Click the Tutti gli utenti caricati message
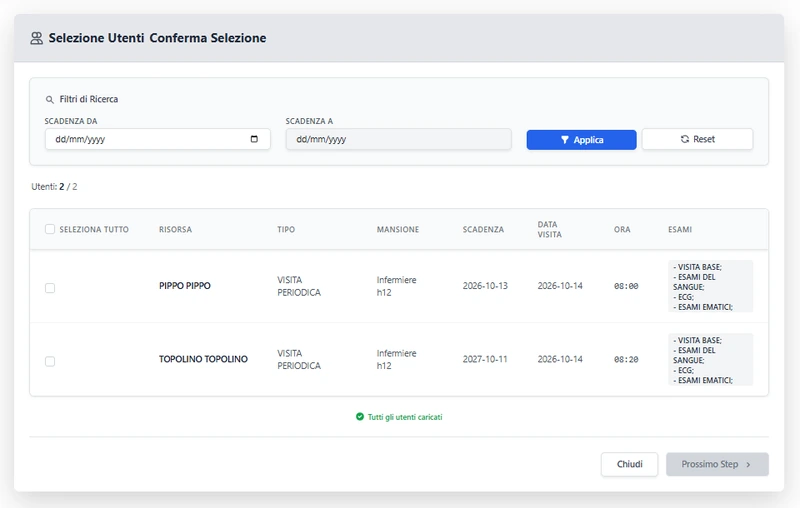This screenshot has width=800, height=508. tap(405, 417)
